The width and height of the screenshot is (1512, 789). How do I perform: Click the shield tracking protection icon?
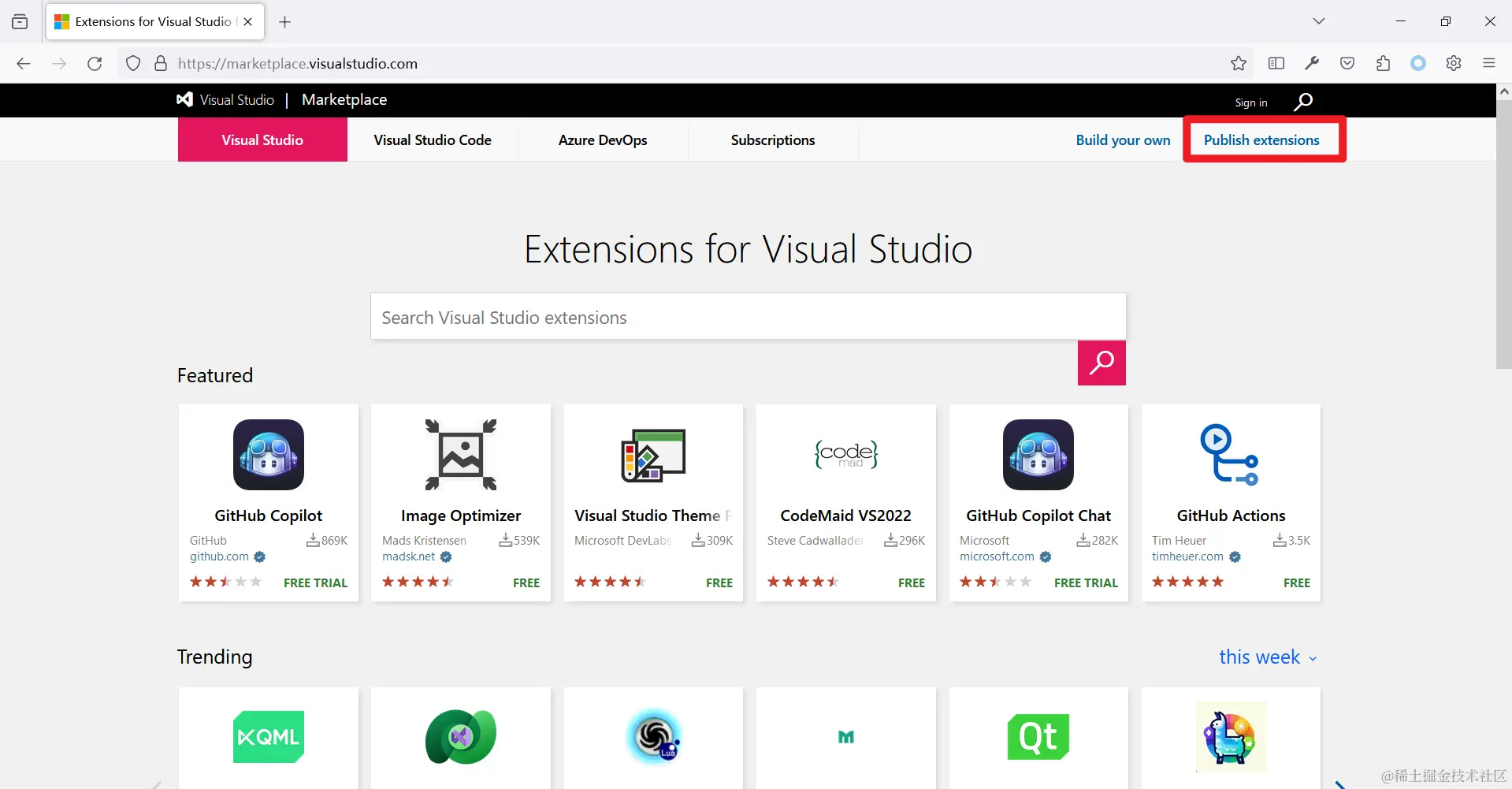coord(133,64)
